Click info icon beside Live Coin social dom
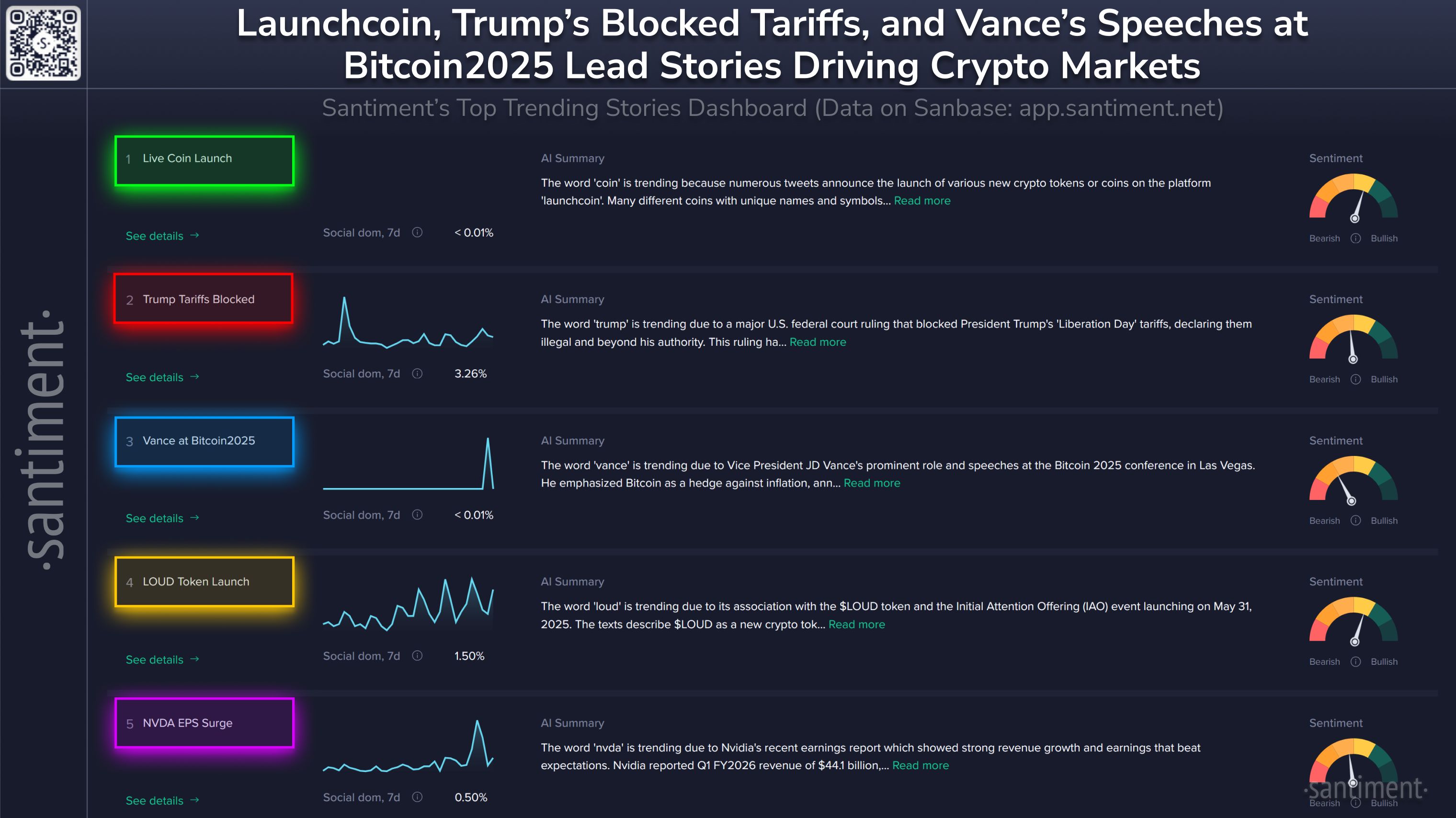Screen dimensions: 1456x818 click(417, 232)
